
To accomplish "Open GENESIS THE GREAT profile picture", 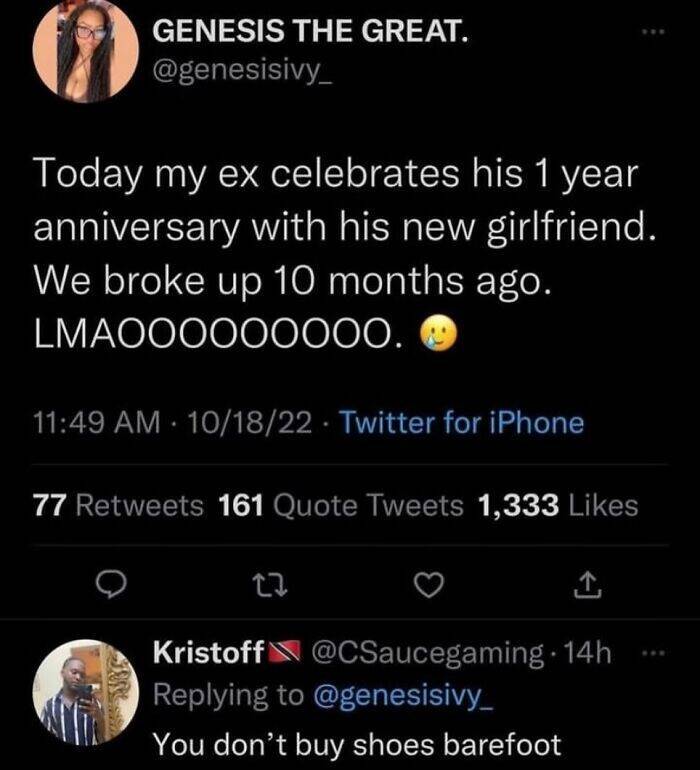I will click(85, 50).
